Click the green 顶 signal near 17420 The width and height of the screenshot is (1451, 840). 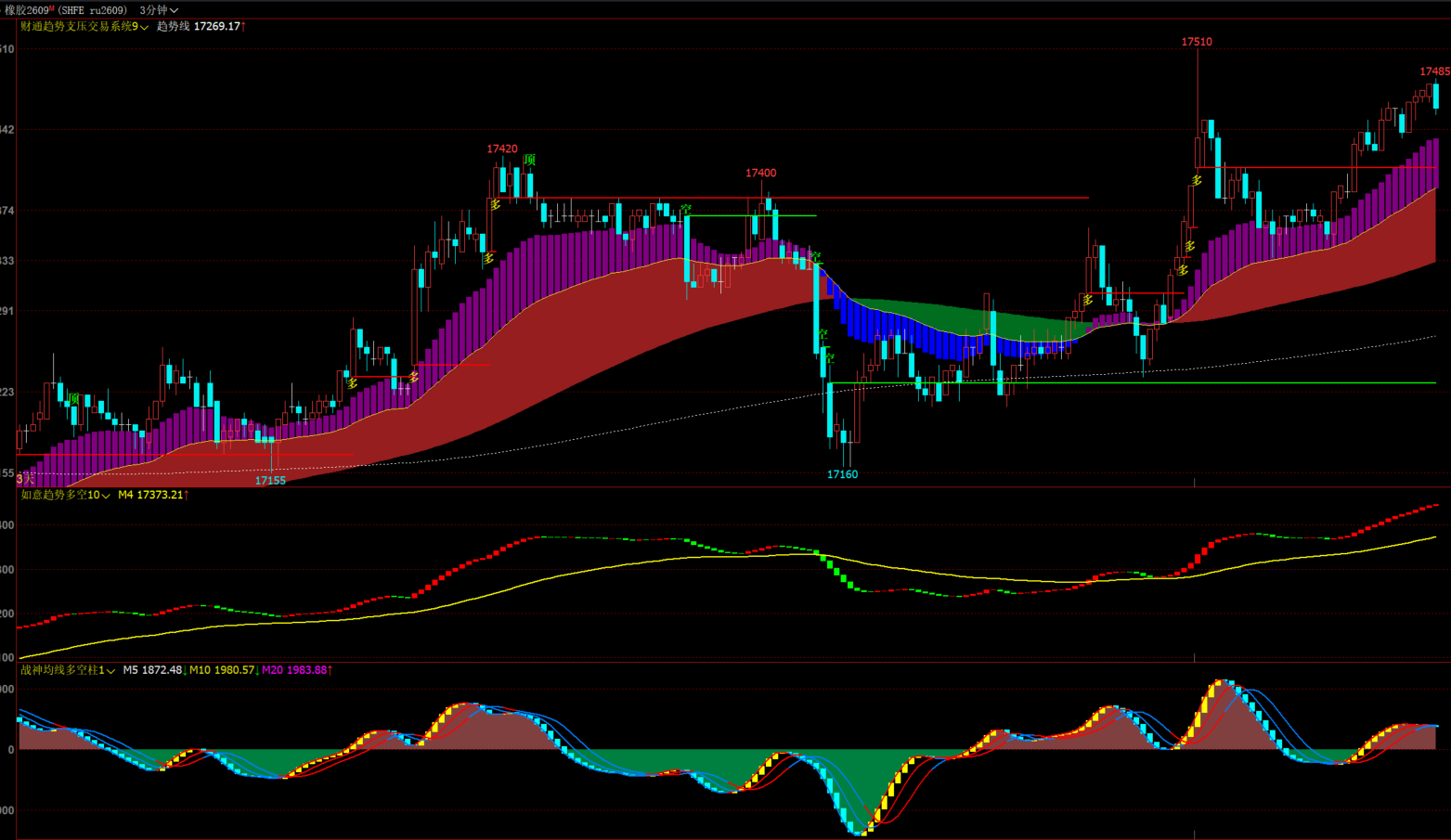coord(529,160)
